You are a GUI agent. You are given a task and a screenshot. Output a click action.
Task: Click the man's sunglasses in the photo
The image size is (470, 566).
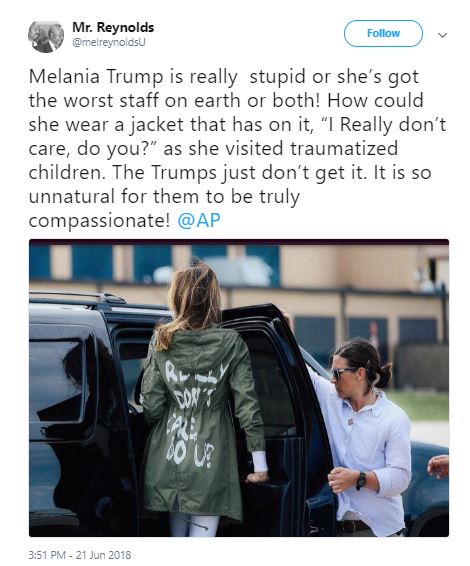pos(341,373)
